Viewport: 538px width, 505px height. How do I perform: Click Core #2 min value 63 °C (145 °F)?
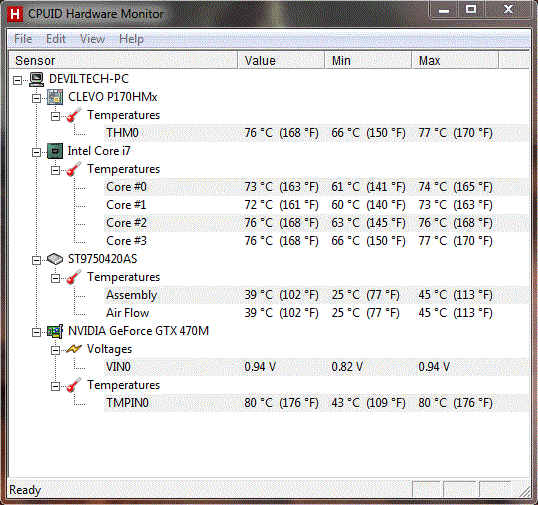pyautogui.click(x=368, y=223)
